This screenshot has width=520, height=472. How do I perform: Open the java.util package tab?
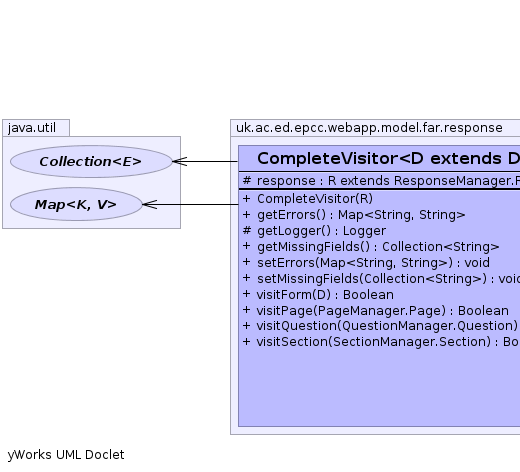coord(36,128)
